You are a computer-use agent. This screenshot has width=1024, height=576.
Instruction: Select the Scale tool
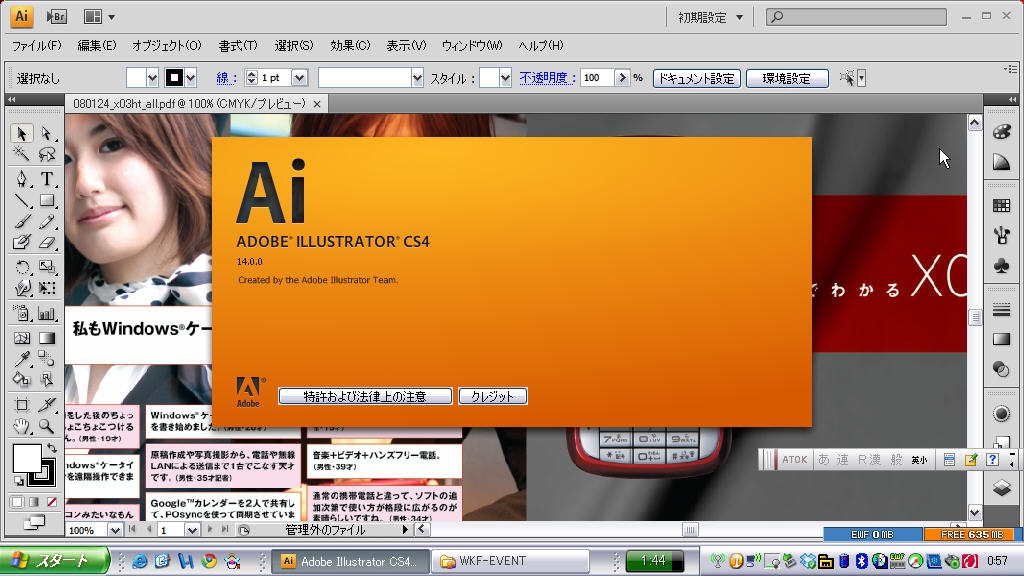coord(46,266)
